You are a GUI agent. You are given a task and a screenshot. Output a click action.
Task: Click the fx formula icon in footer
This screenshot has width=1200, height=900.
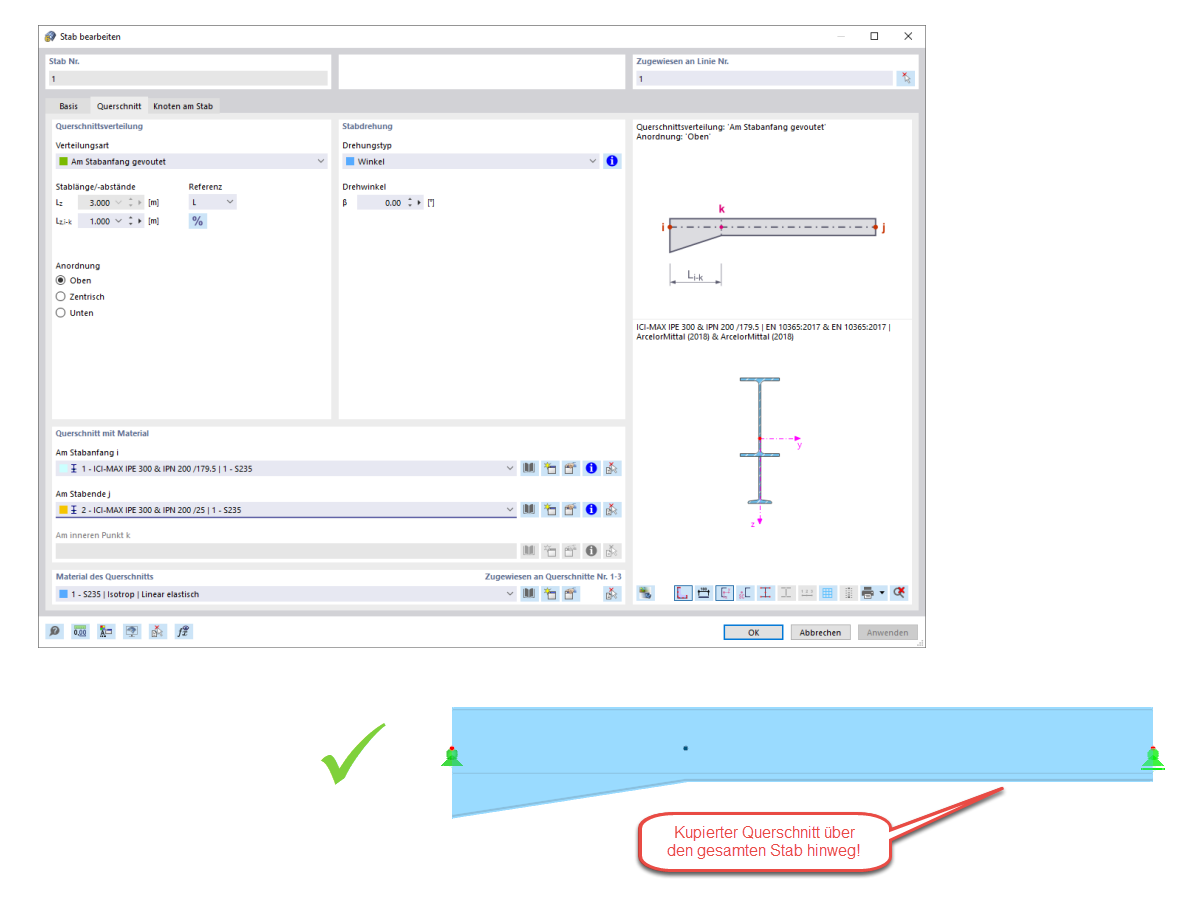pos(183,632)
